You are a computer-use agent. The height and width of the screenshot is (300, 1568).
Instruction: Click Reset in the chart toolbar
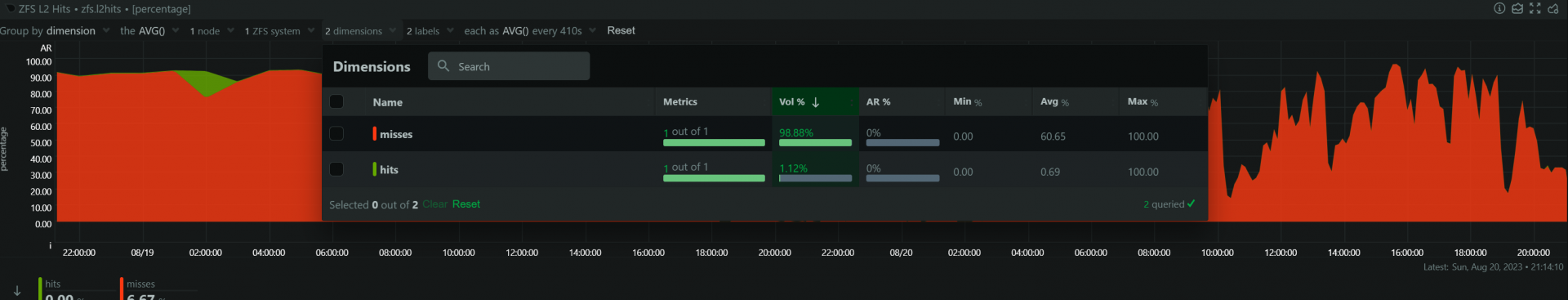(x=621, y=31)
